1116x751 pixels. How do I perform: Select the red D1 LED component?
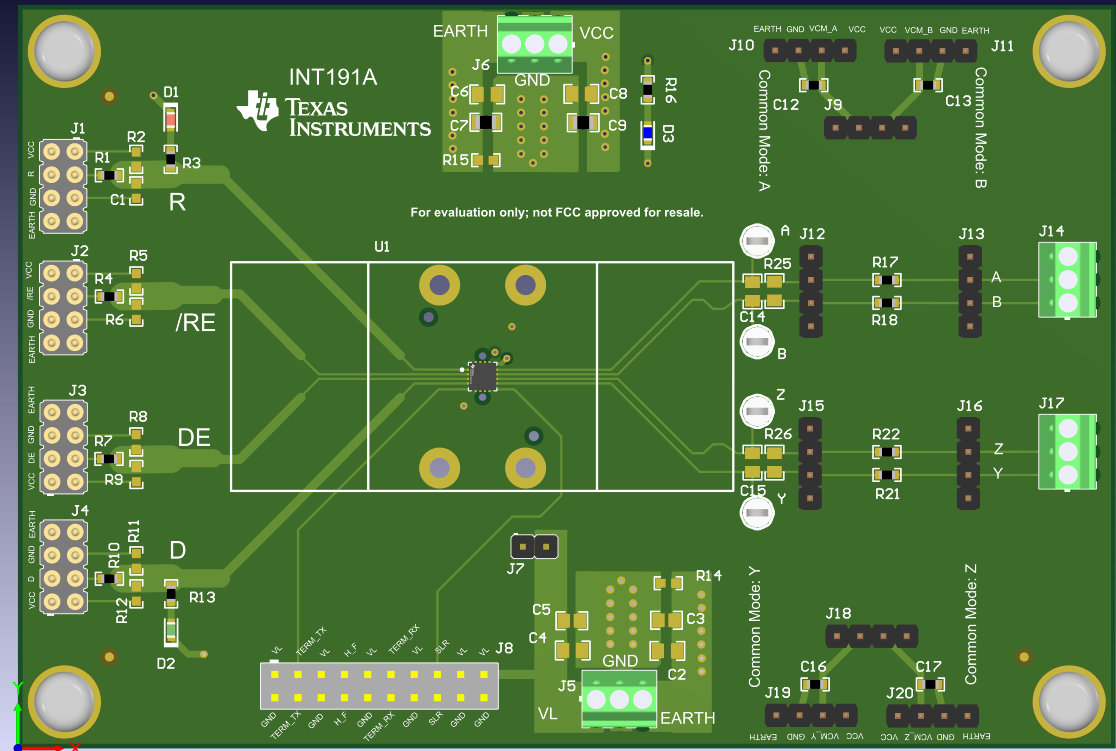pos(170,120)
